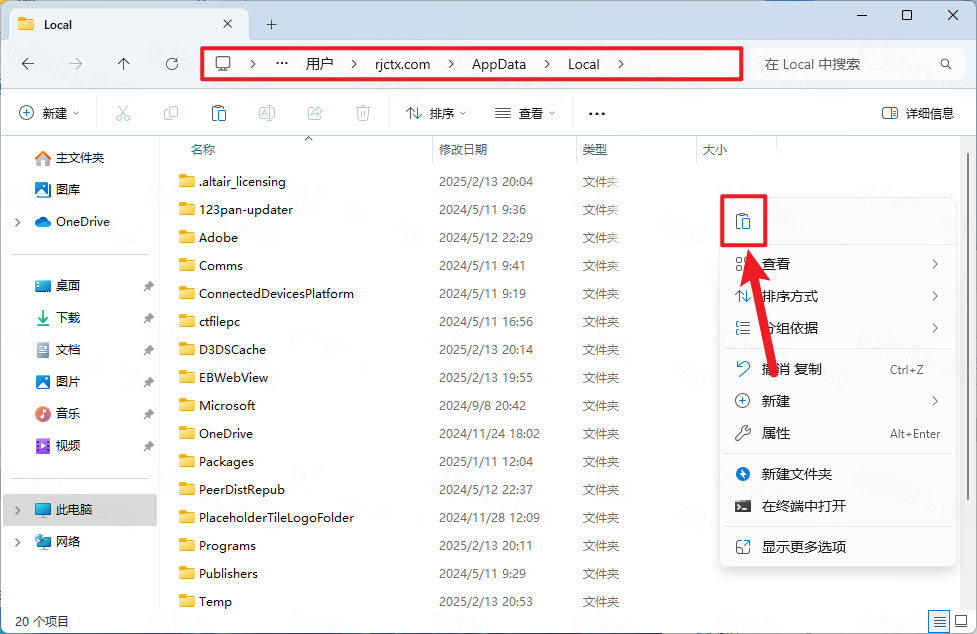Add a new tab with plus button
Image resolution: width=977 pixels, height=634 pixels.
271,25
